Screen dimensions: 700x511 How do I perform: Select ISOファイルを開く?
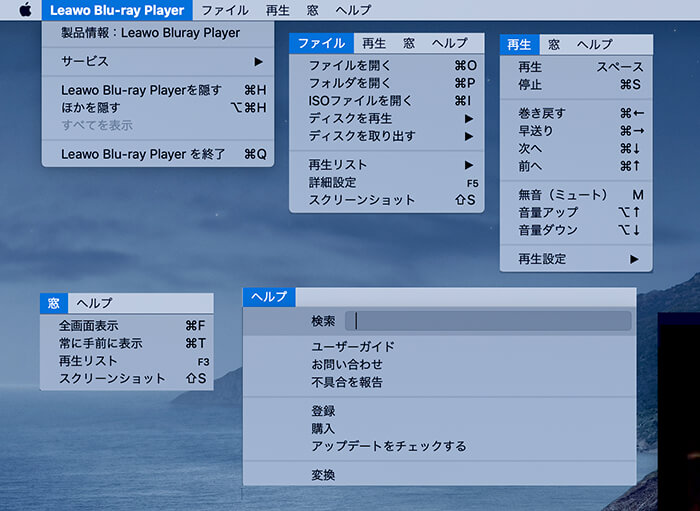[387, 101]
